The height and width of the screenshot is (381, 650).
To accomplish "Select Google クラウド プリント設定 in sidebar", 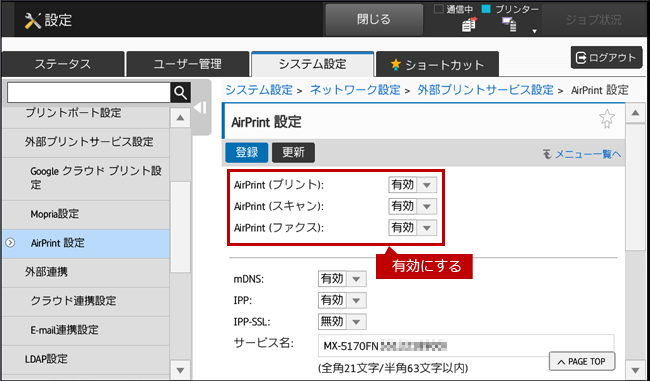I will pyautogui.click(x=86, y=179).
